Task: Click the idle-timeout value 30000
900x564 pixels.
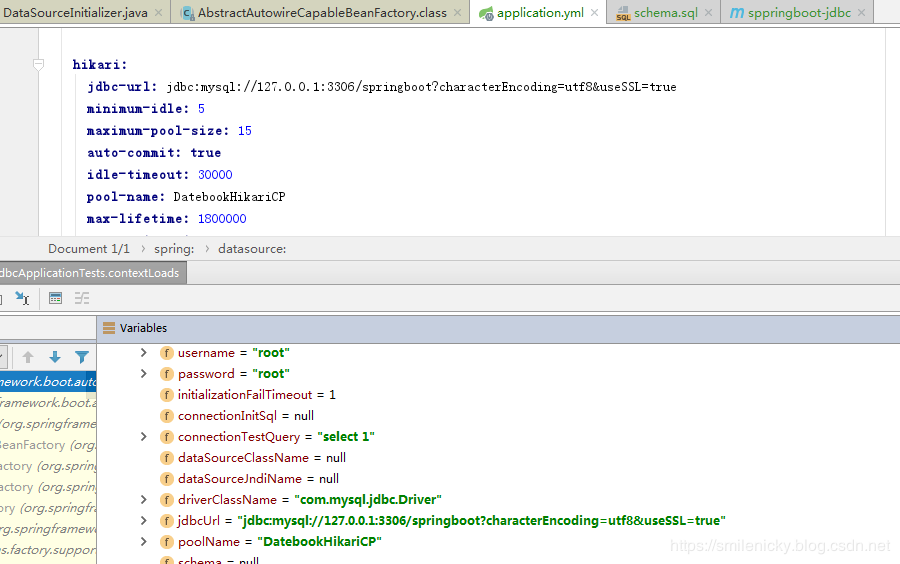Action: [x=215, y=174]
